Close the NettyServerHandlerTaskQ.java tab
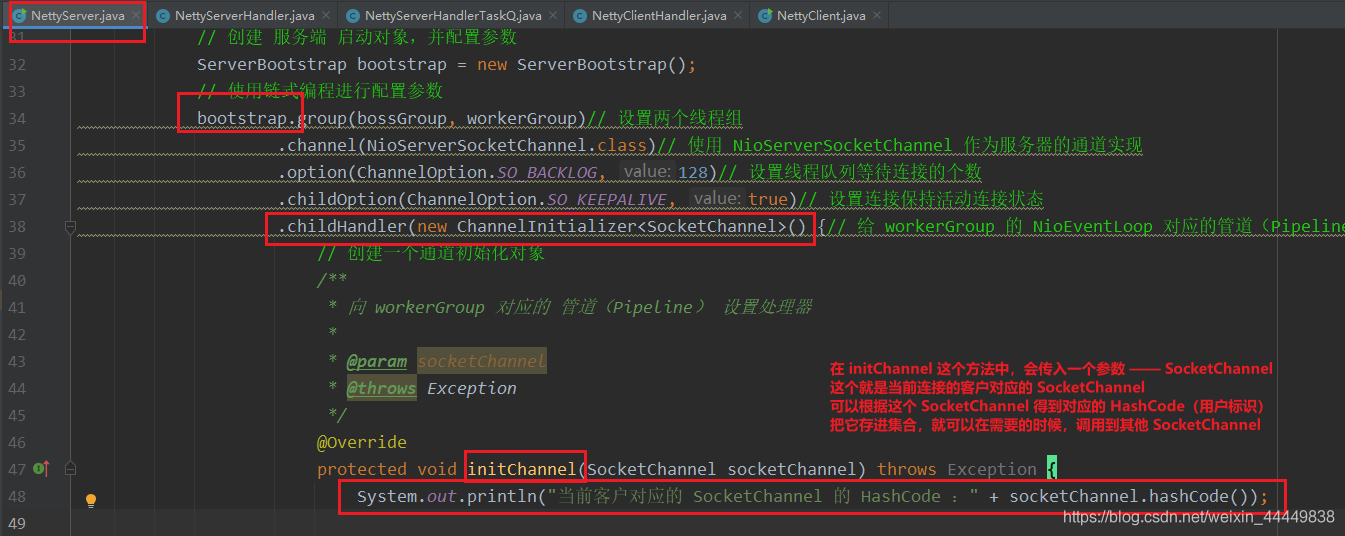The height and width of the screenshot is (536, 1345). point(552,16)
